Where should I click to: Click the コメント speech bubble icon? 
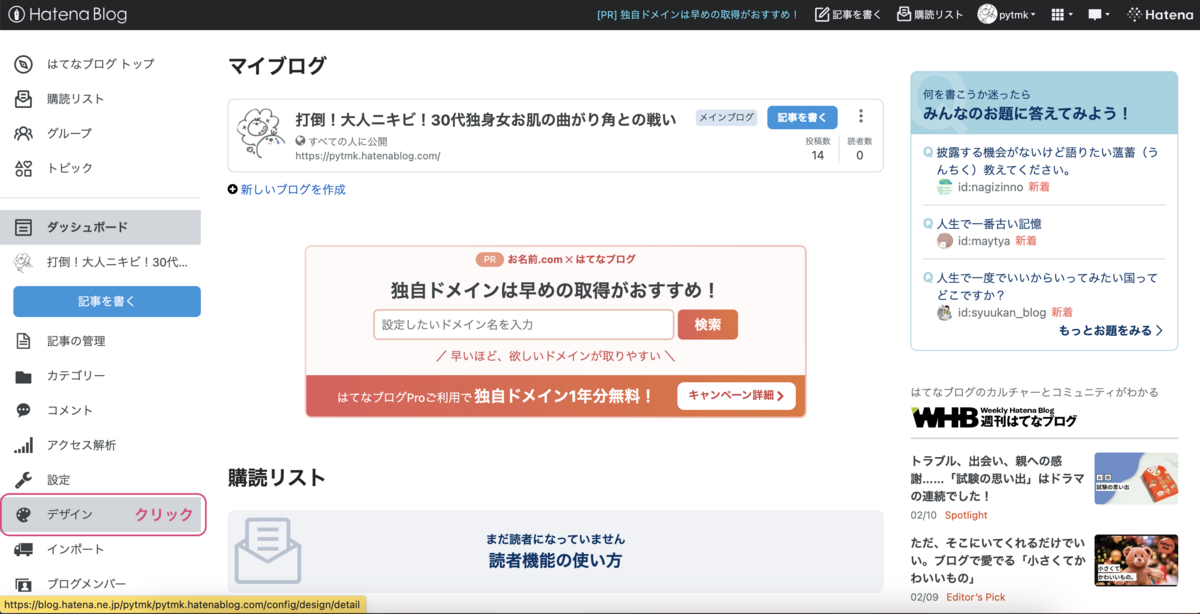pos(24,410)
